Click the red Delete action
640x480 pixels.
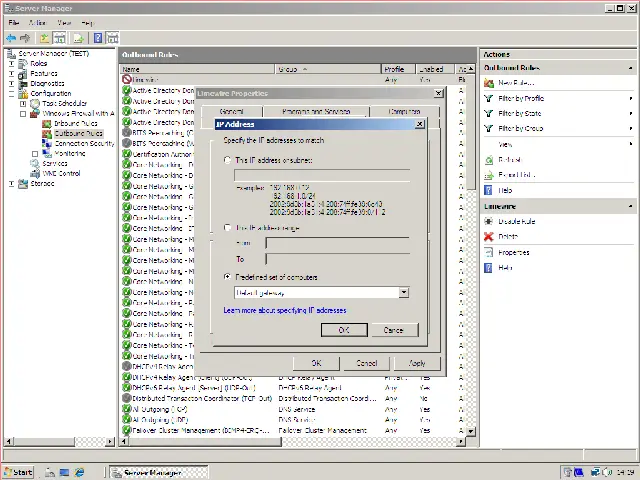[508, 236]
